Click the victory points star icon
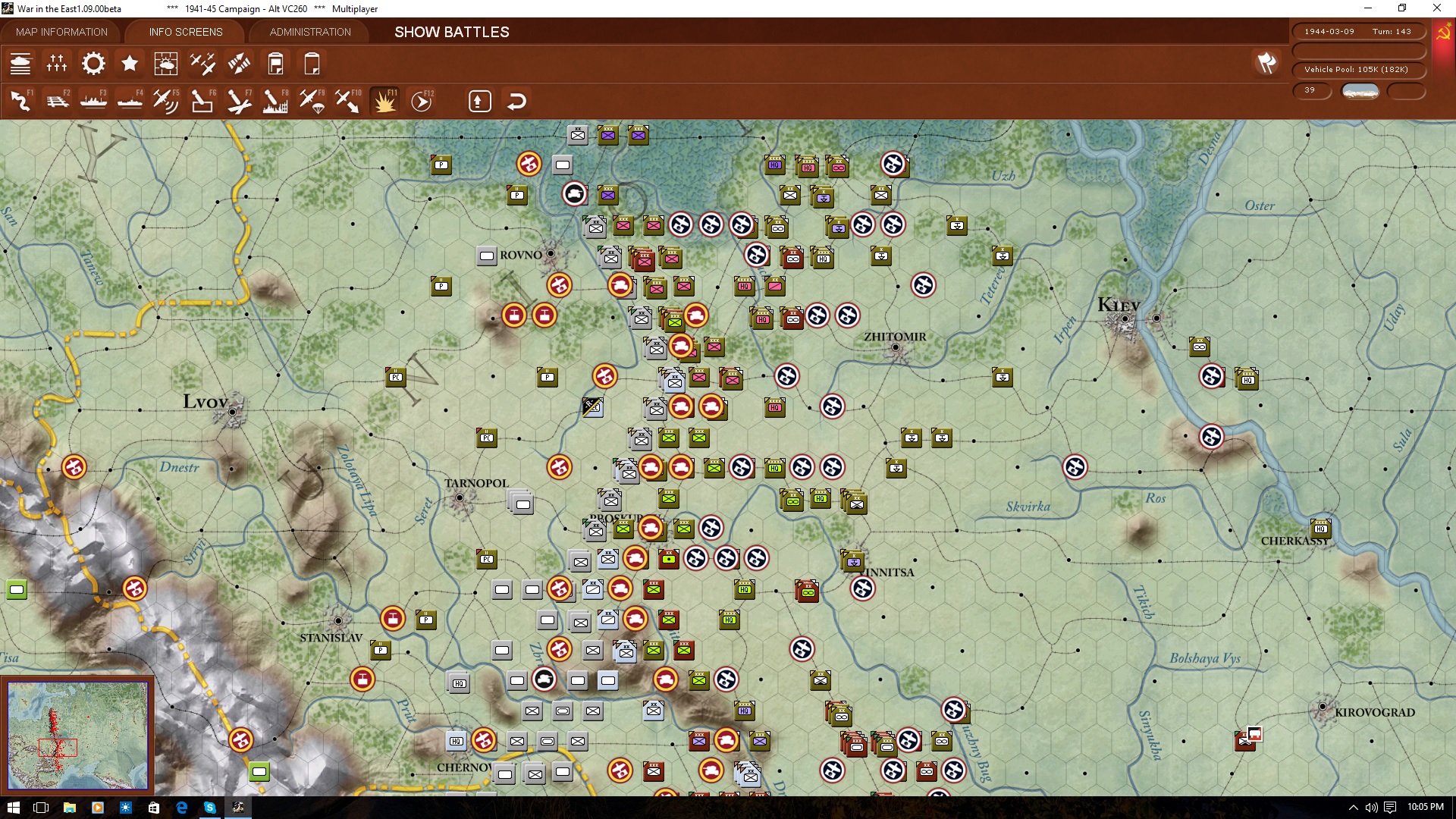This screenshot has height=819, width=1456. pyautogui.click(x=130, y=64)
